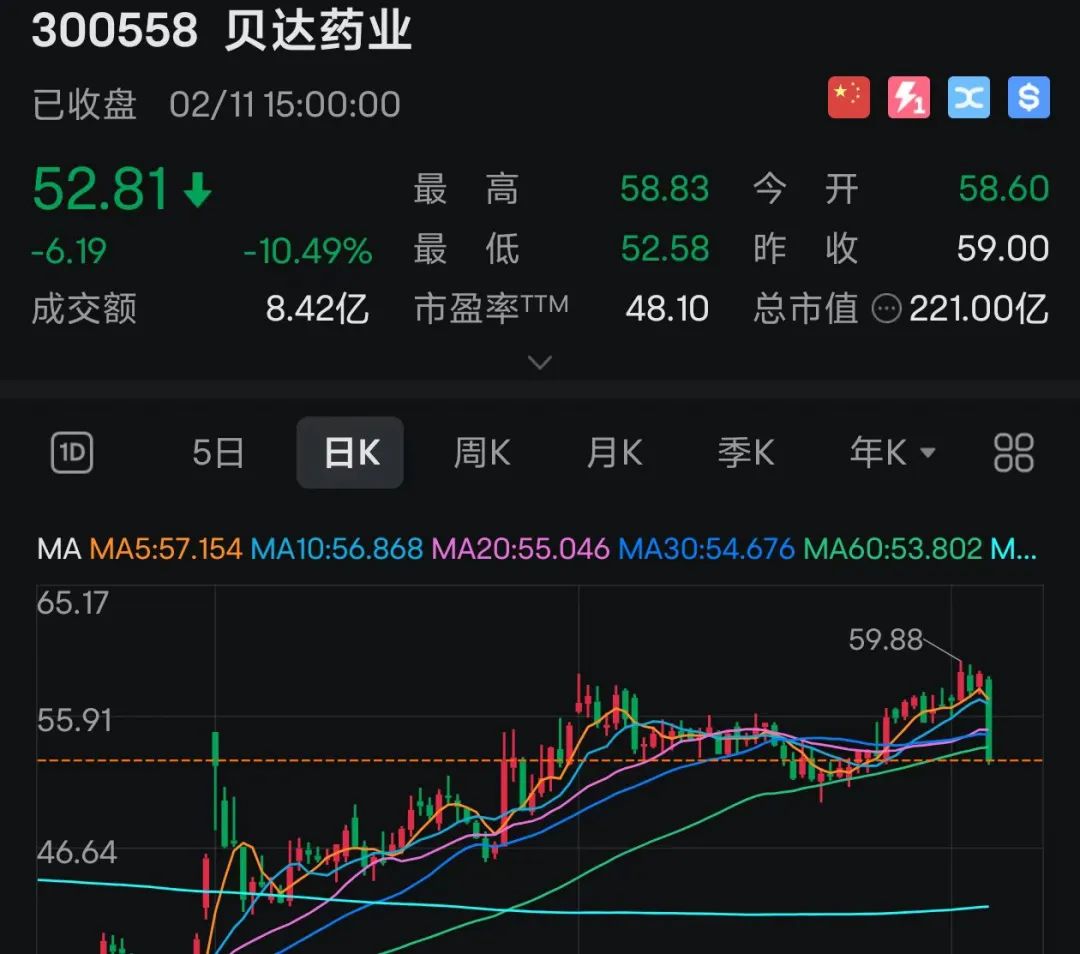This screenshot has height=954, width=1080.
Task: Select the 日K chart tab
Action: coord(351,453)
